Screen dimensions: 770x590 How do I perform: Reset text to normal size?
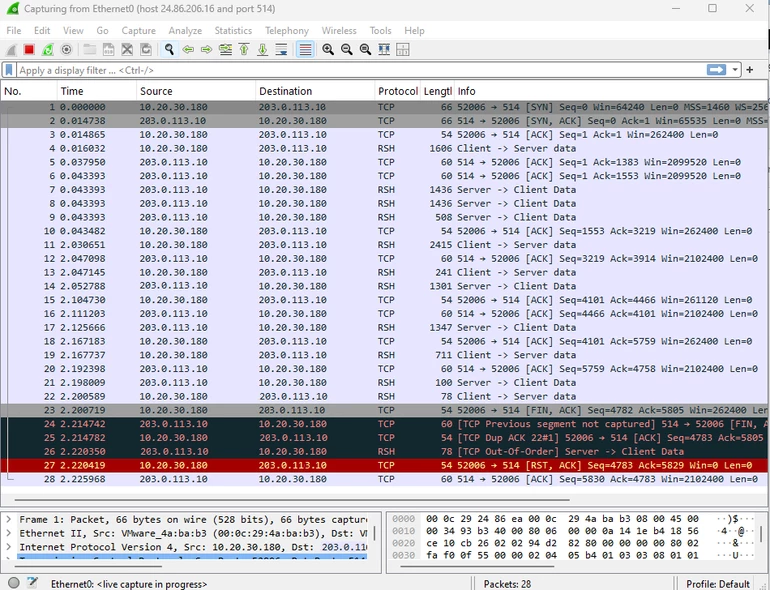click(x=365, y=50)
